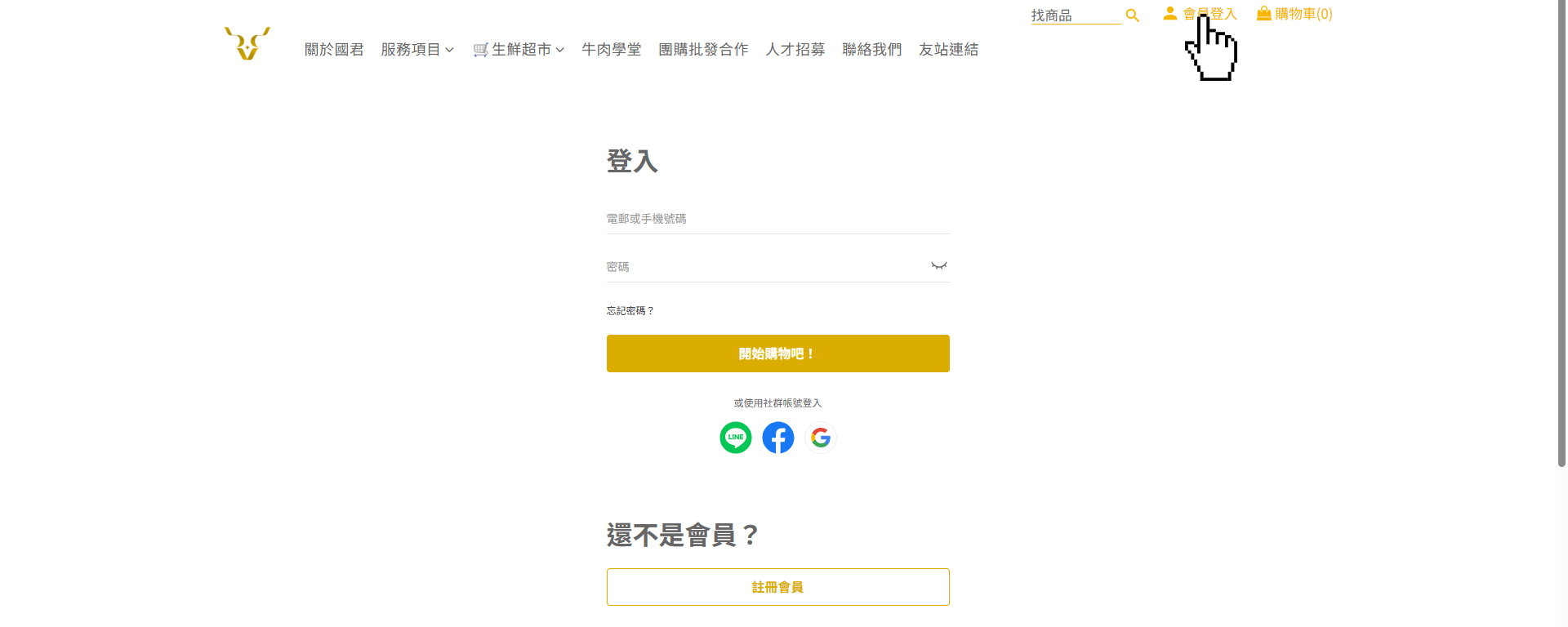This screenshot has width=1568, height=627.
Task: Click the member login person icon
Action: tap(1170, 13)
